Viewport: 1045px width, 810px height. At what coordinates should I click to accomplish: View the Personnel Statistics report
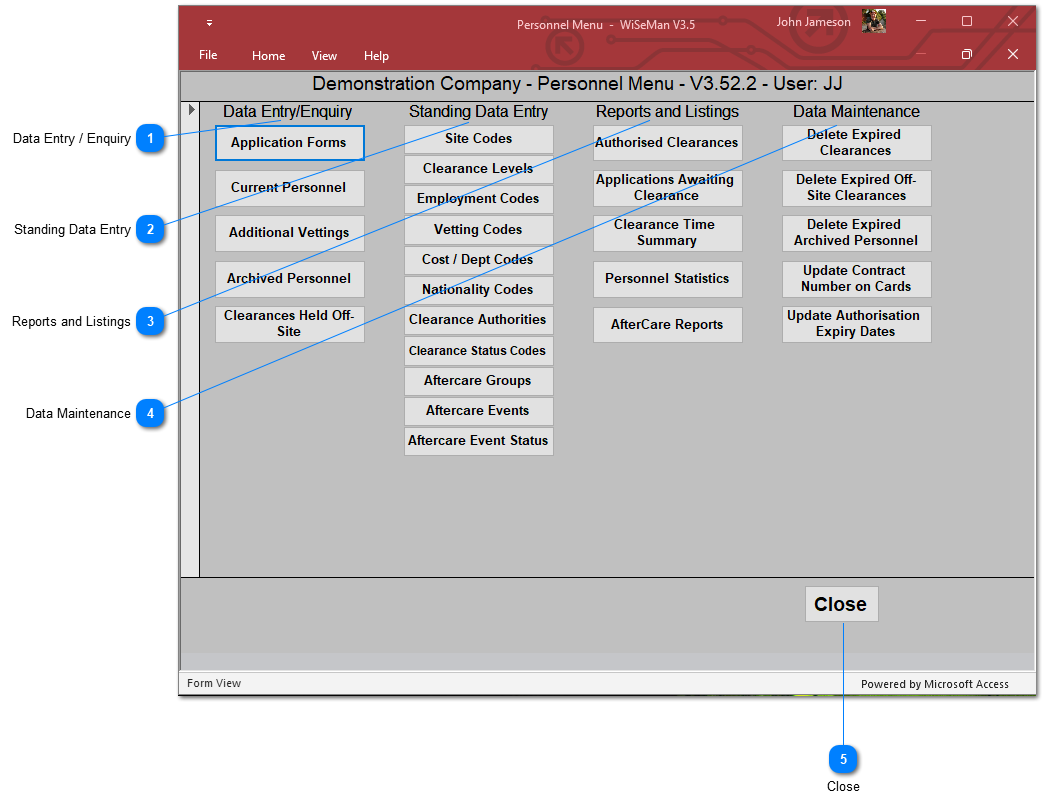pyautogui.click(x=667, y=279)
